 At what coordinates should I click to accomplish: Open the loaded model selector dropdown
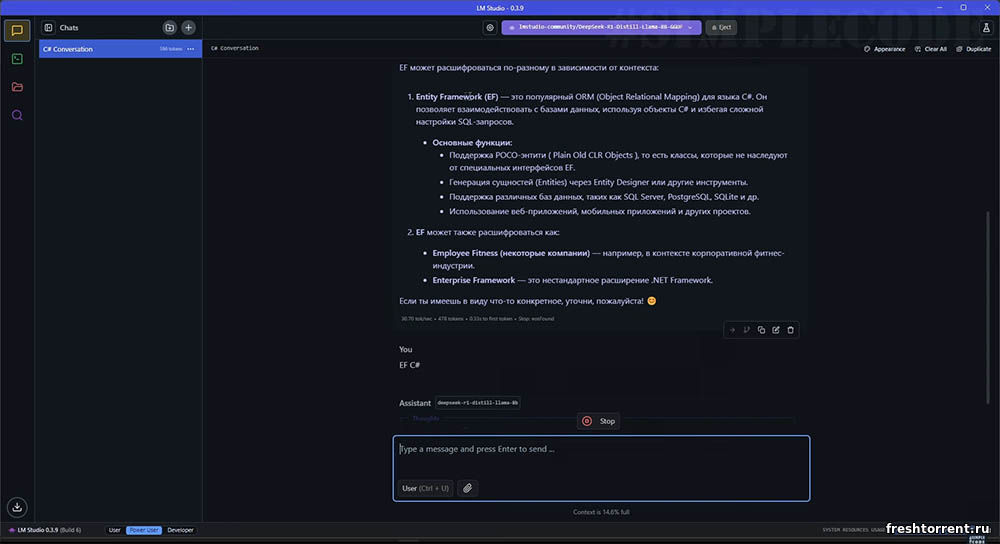(601, 28)
